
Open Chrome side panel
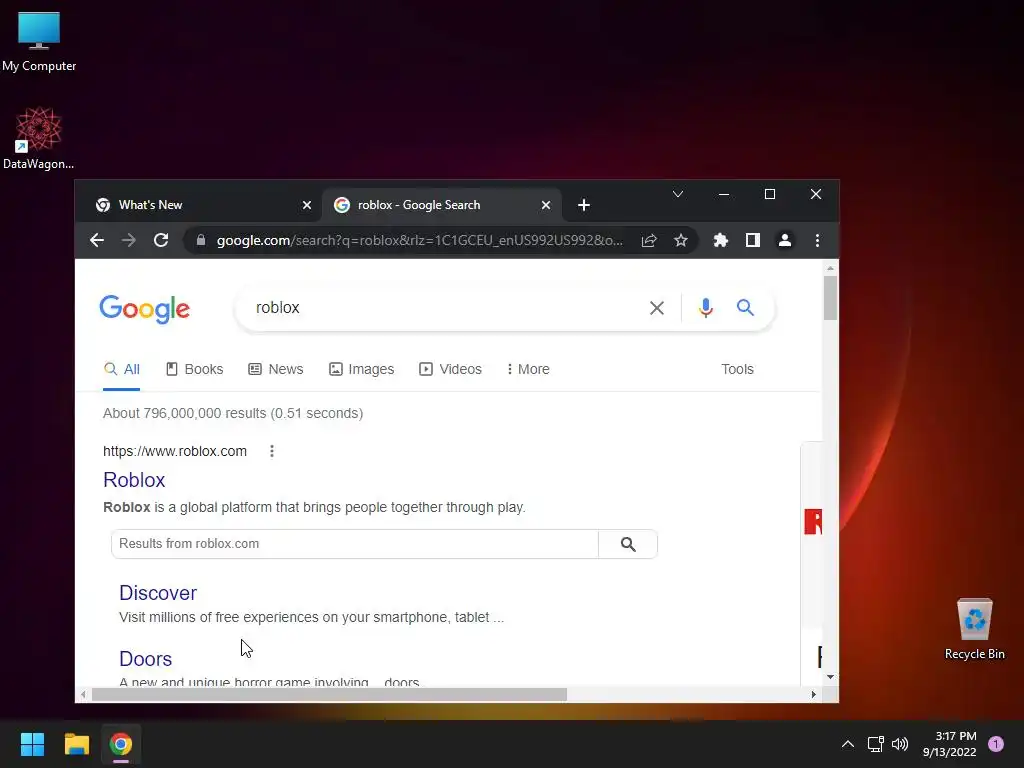(x=752, y=240)
